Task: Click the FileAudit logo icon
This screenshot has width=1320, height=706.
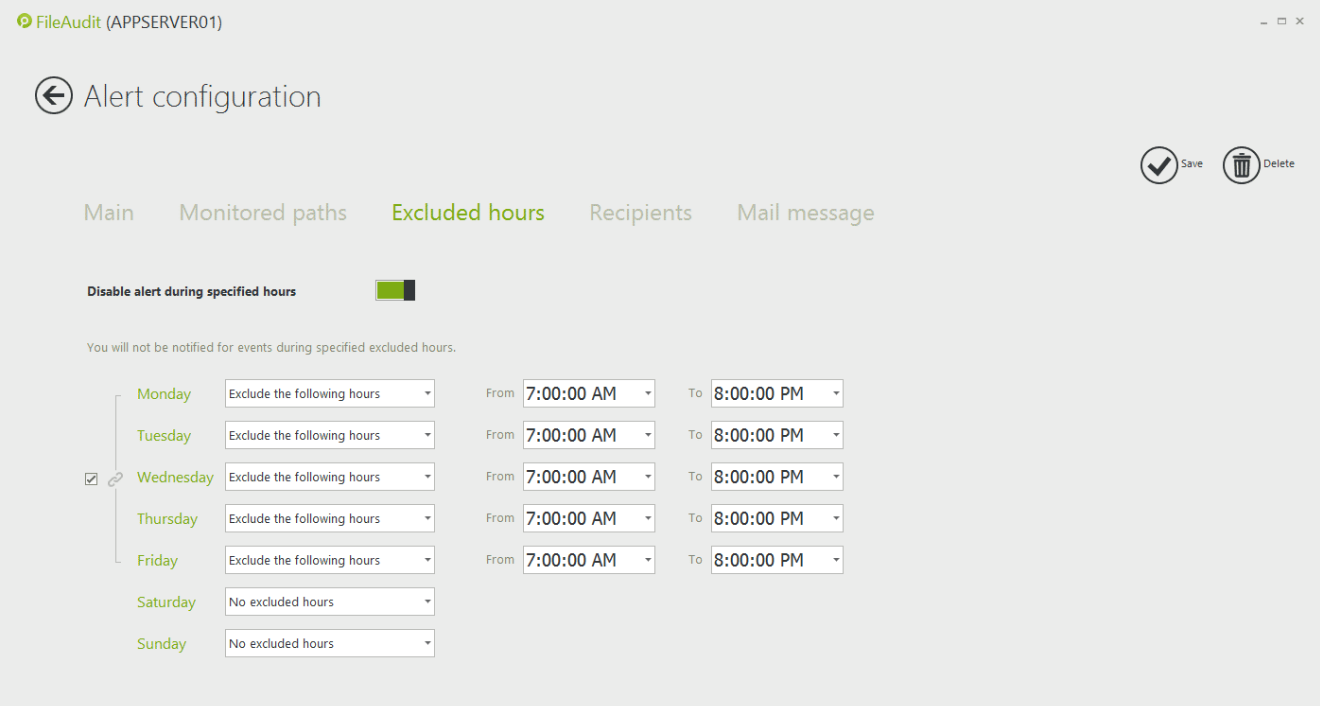Action: pos(25,21)
